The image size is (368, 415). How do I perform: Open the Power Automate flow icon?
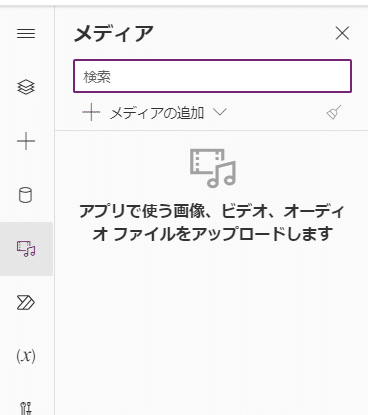tap(26, 303)
